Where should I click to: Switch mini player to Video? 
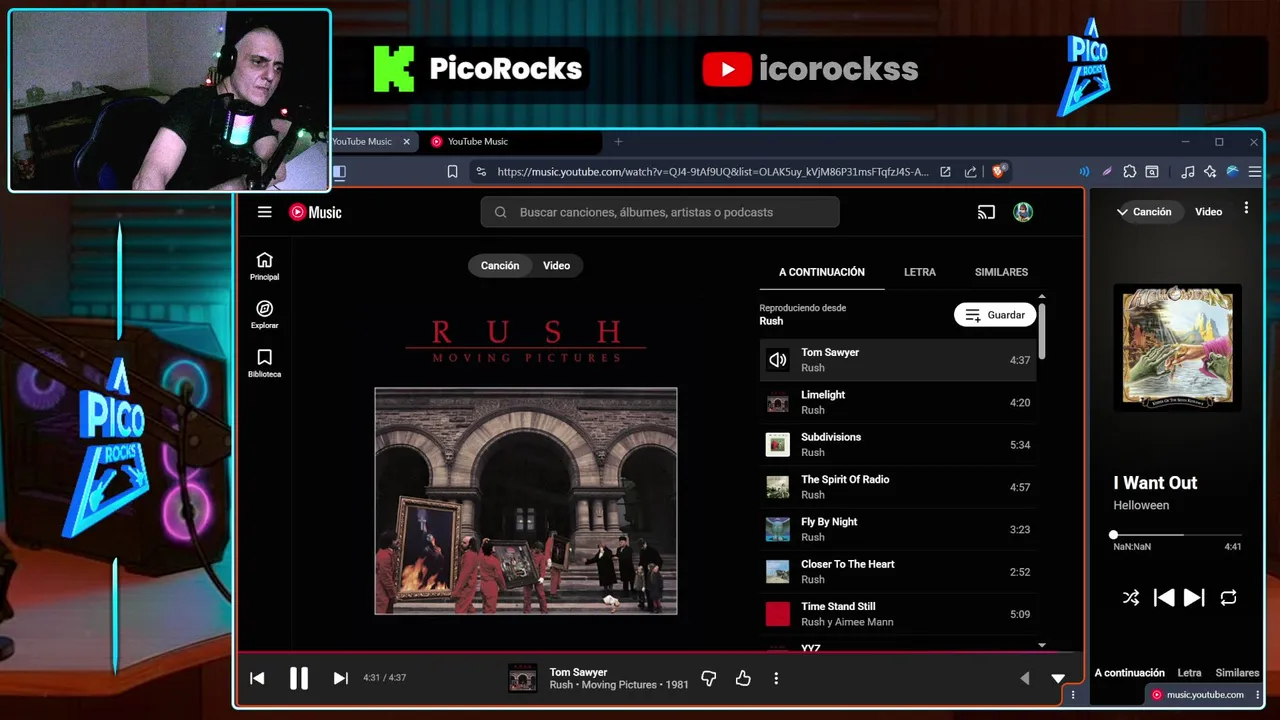pos(1208,212)
